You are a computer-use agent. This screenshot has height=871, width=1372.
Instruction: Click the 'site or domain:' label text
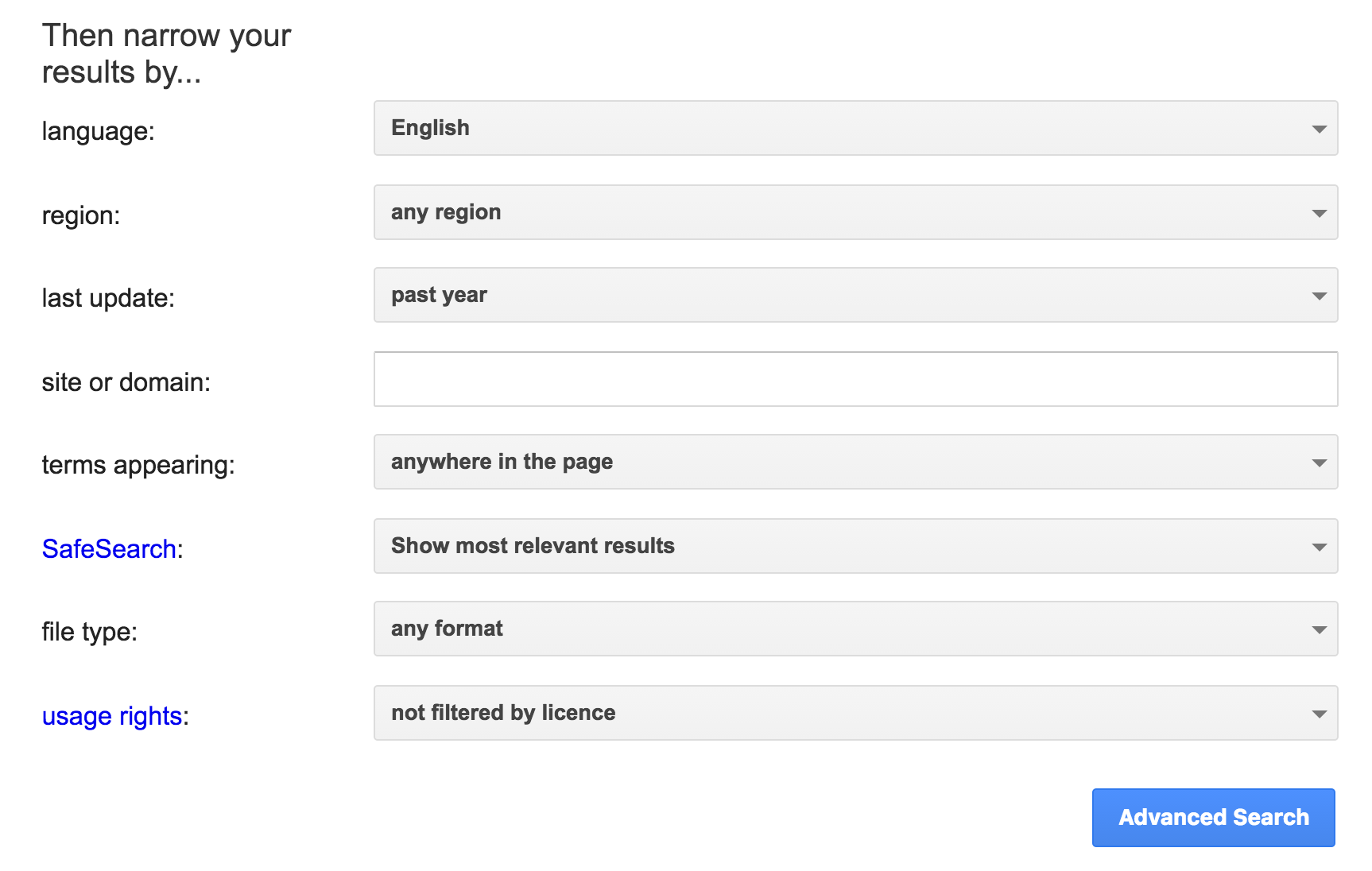tap(126, 382)
